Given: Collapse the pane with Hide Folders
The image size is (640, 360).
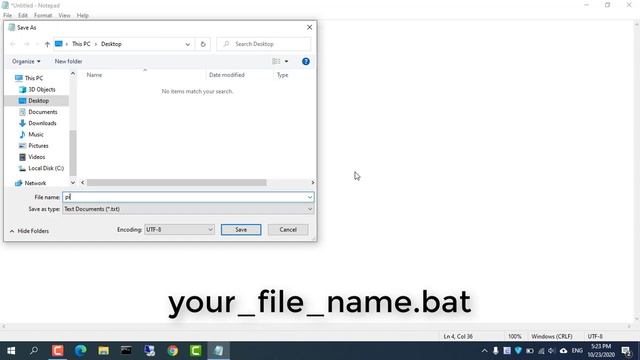Looking at the screenshot, I should pyautogui.click(x=29, y=231).
